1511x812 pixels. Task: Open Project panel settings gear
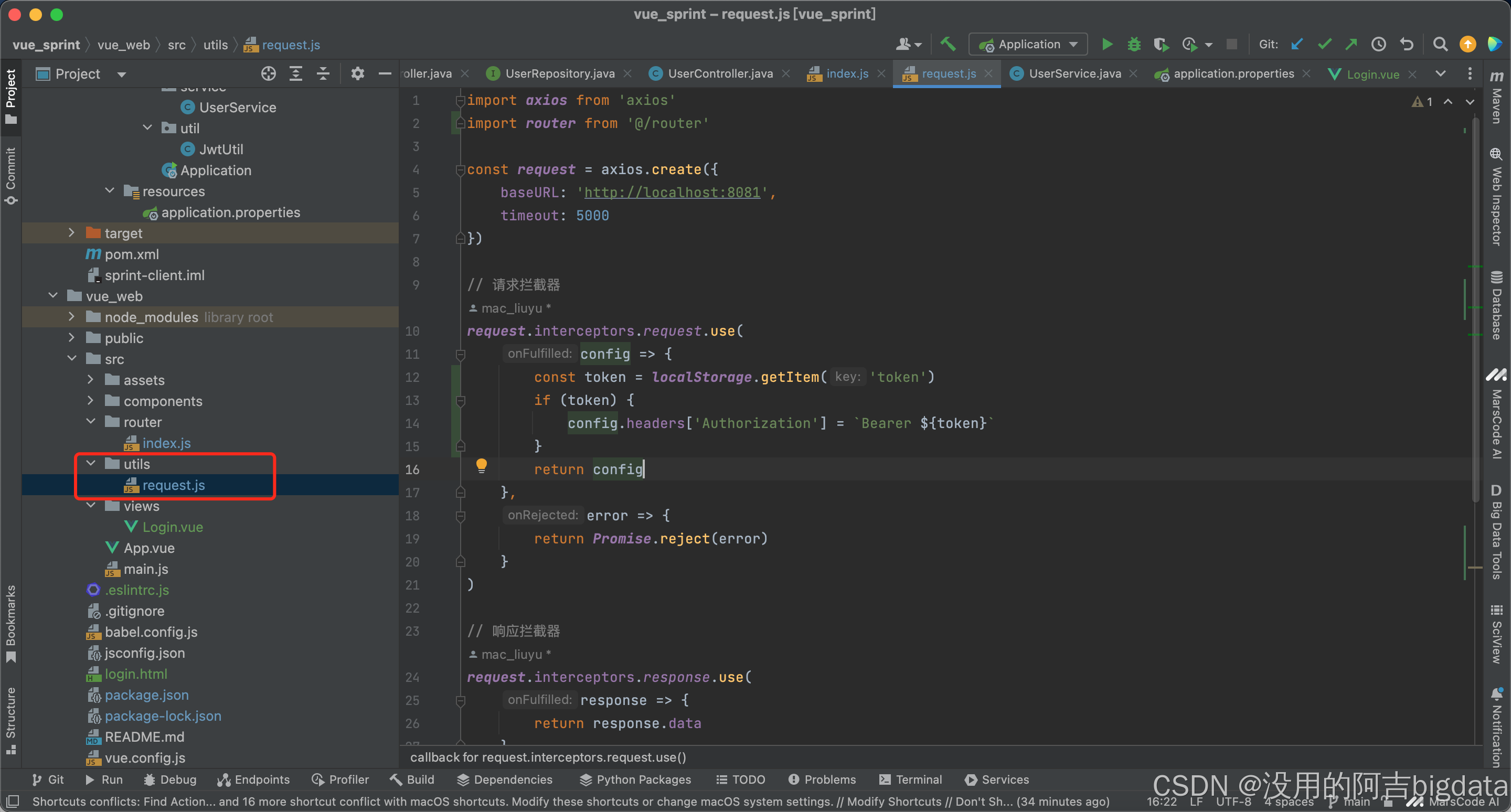[x=357, y=74]
